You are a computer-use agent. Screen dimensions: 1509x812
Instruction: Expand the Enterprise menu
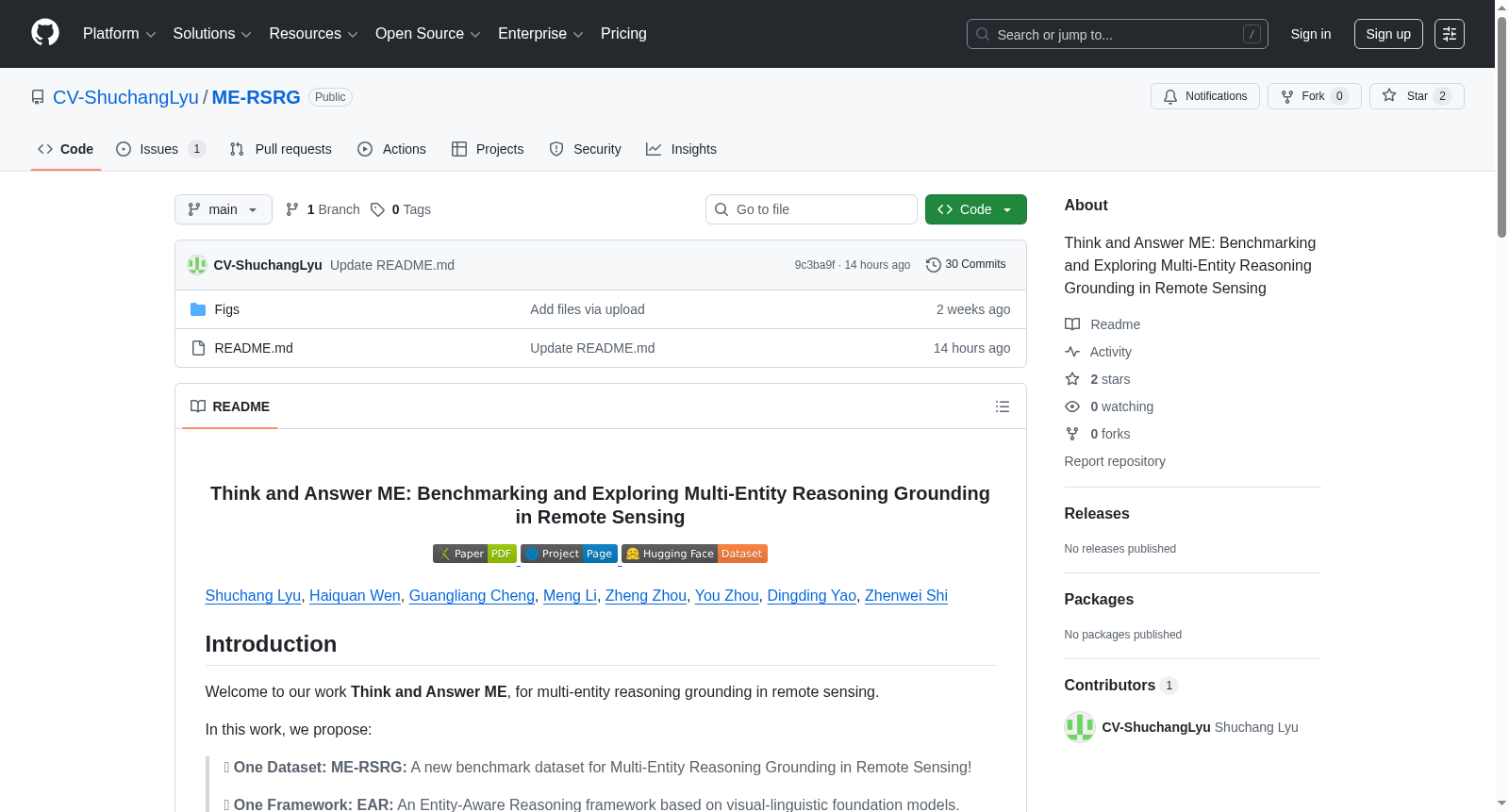point(540,34)
